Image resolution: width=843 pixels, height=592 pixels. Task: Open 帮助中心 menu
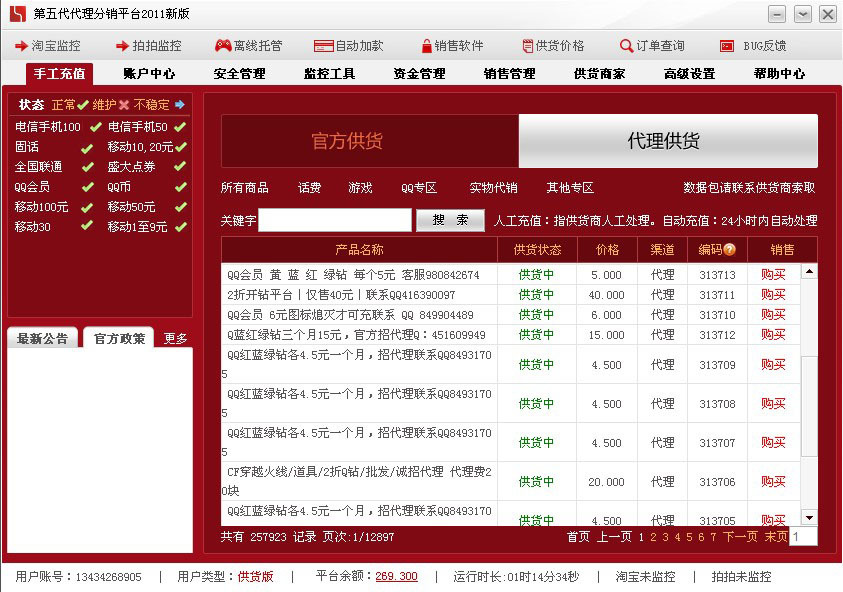tap(780, 74)
